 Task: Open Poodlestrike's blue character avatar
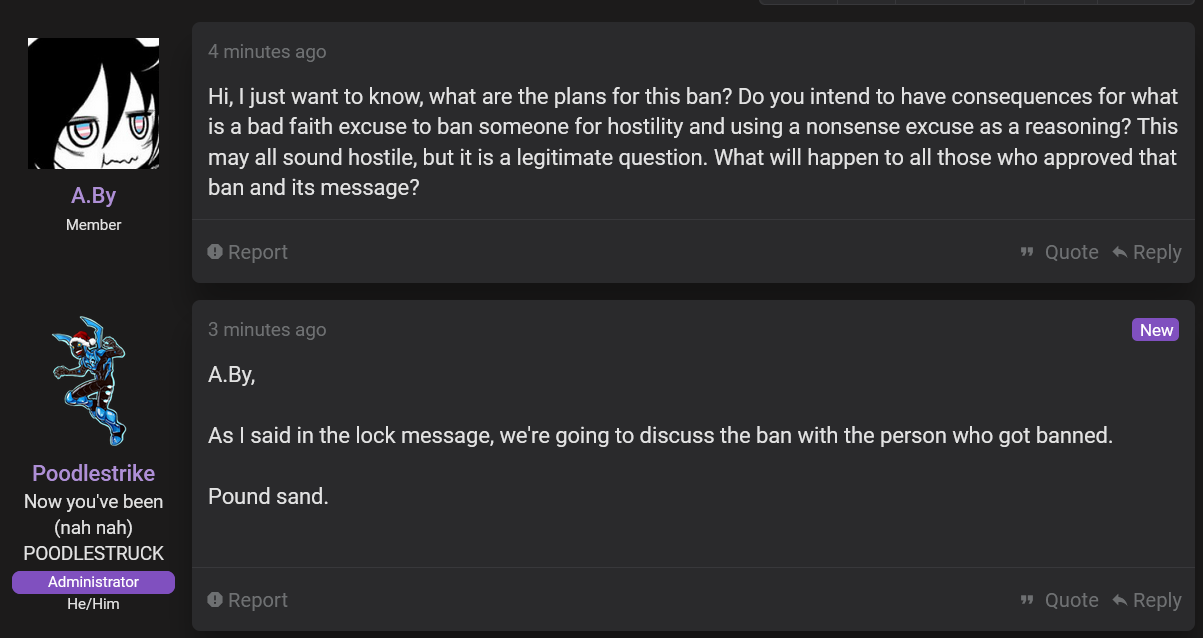pos(93,380)
